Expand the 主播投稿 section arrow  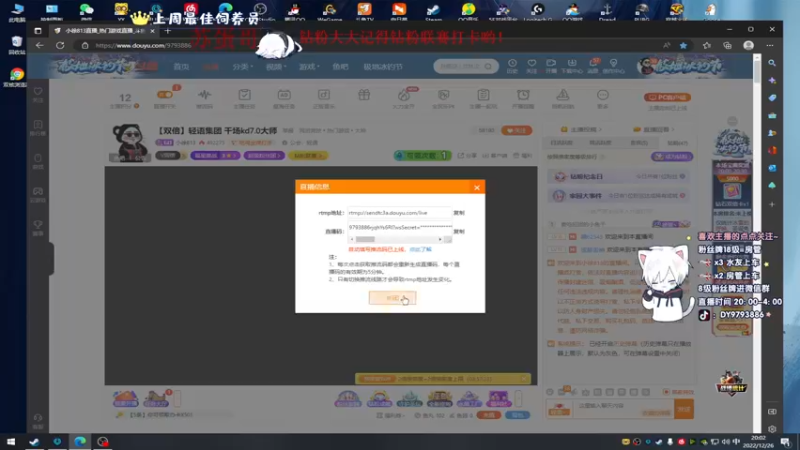(601, 130)
